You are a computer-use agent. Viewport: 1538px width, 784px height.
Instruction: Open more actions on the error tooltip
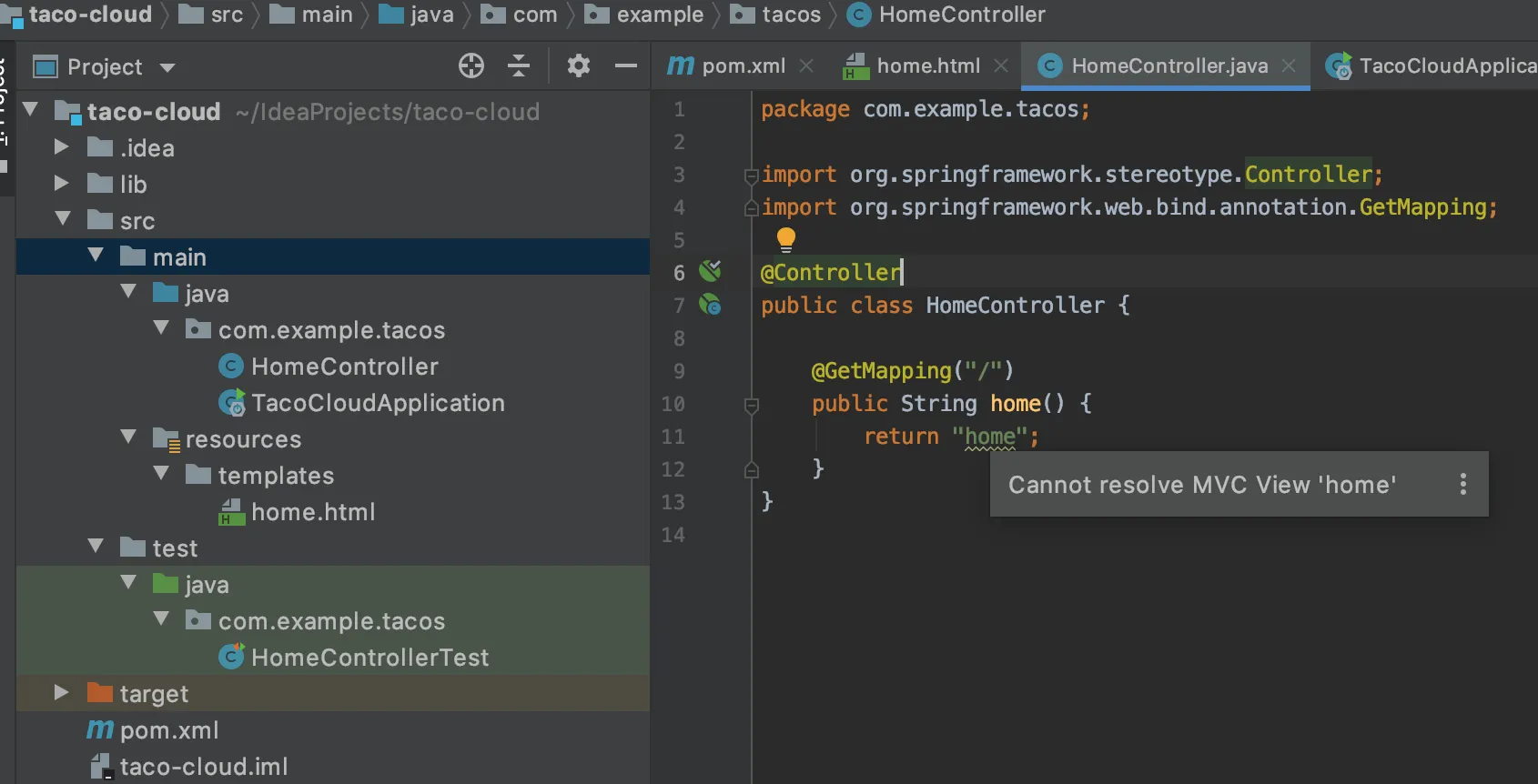tap(1462, 484)
